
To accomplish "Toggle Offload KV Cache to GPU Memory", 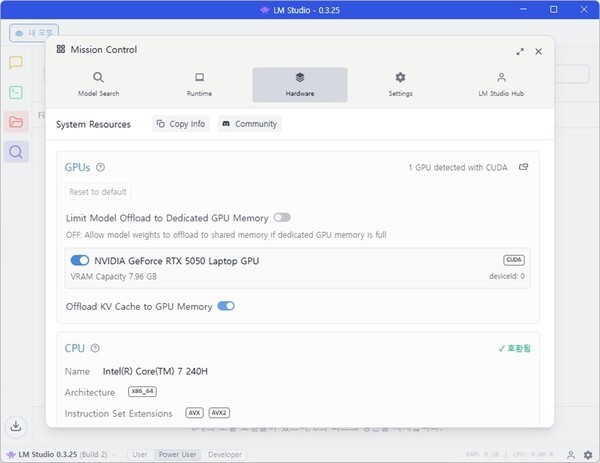I will click(226, 306).
